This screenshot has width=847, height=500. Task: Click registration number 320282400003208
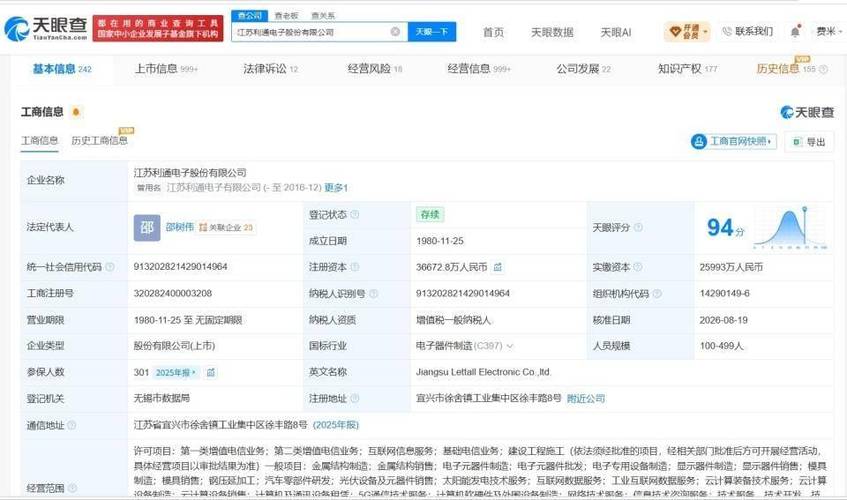[173, 293]
